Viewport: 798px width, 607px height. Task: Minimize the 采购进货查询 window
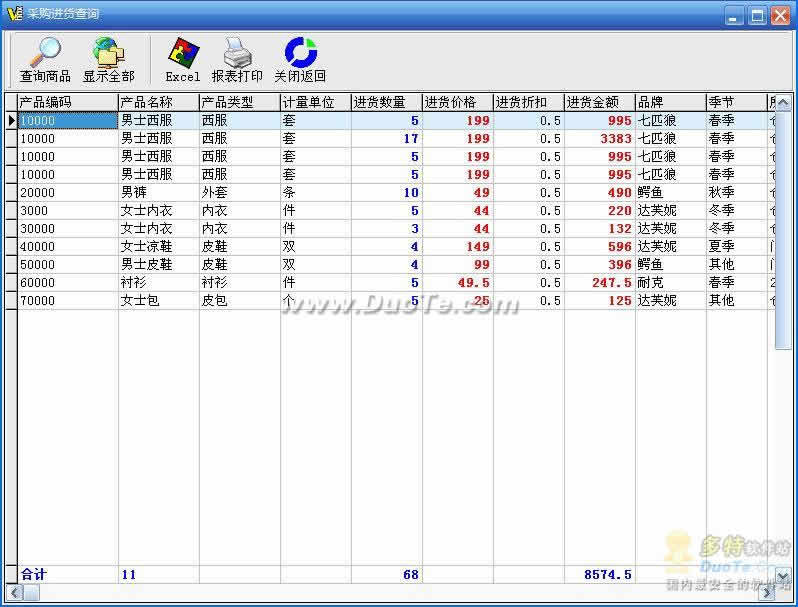click(735, 15)
